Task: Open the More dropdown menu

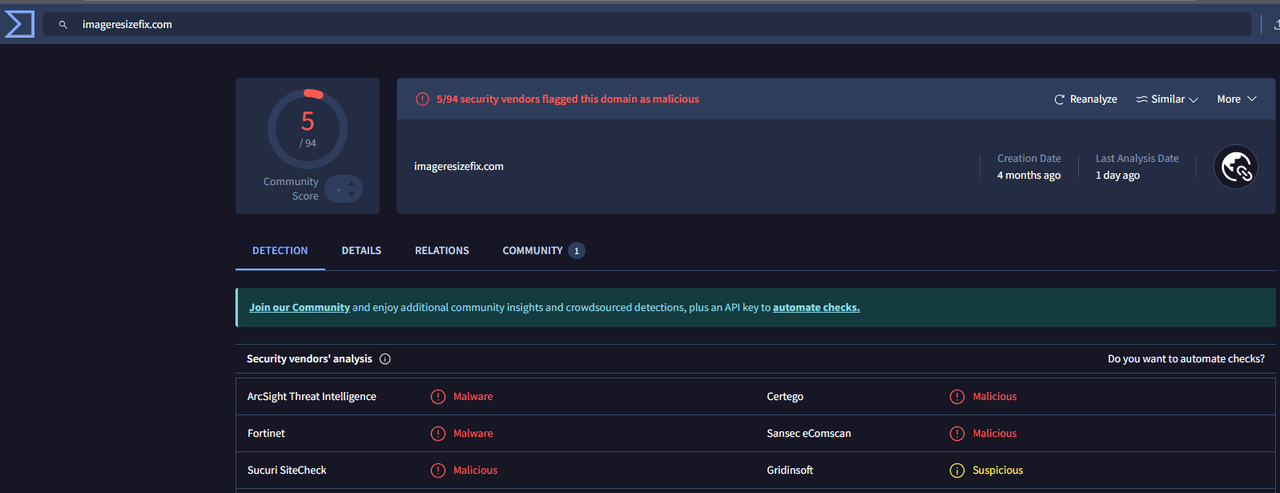Action: tap(1237, 99)
